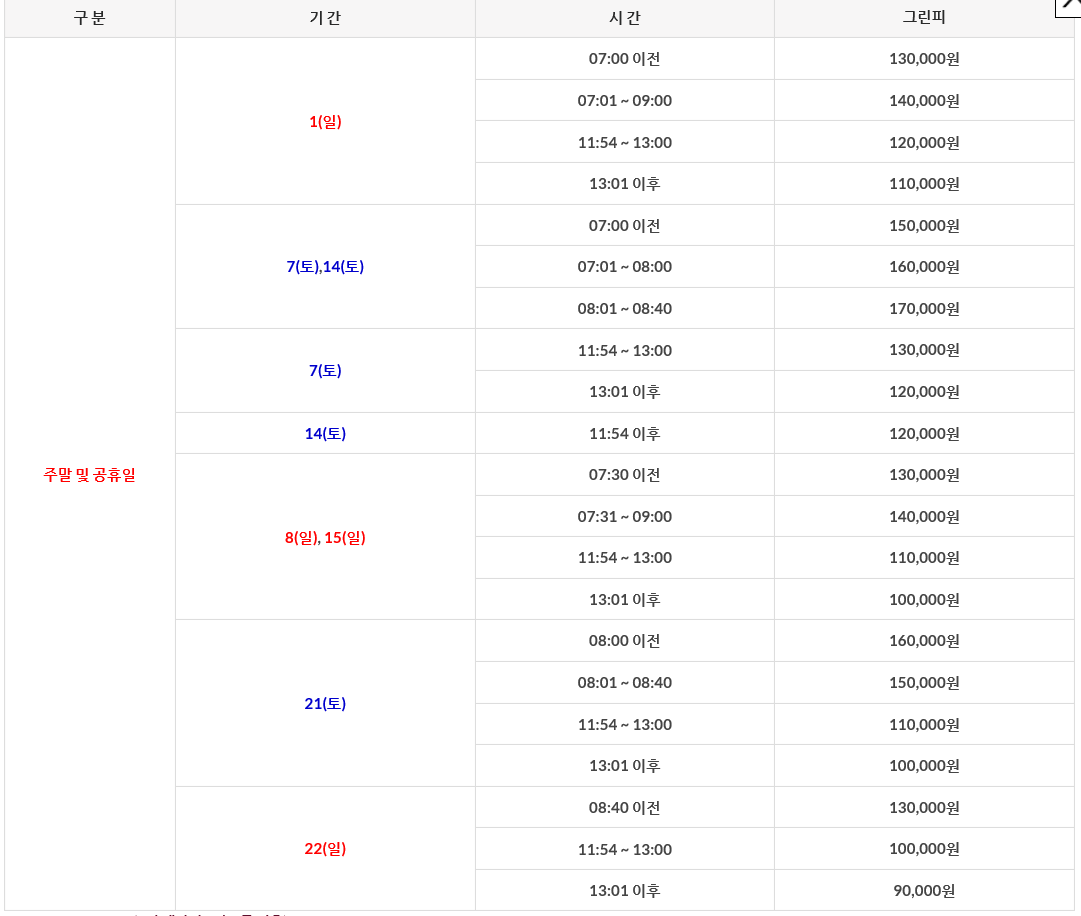This screenshot has height=916, width=1081.
Task: Select the 7(토),14(토) period cell
Action: 325,267
